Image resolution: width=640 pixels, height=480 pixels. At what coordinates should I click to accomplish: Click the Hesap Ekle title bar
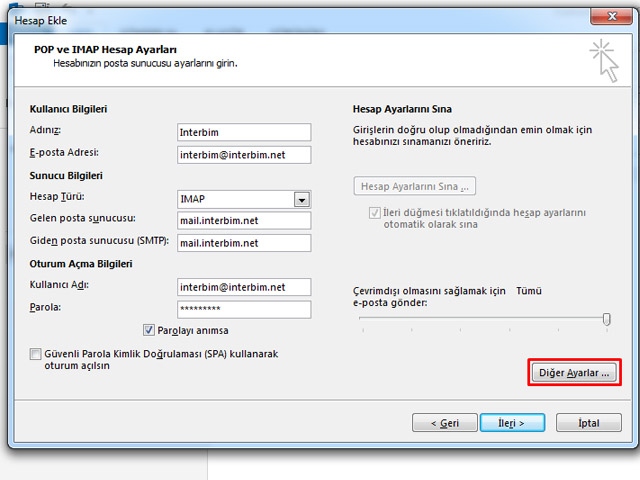click(300, 13)
